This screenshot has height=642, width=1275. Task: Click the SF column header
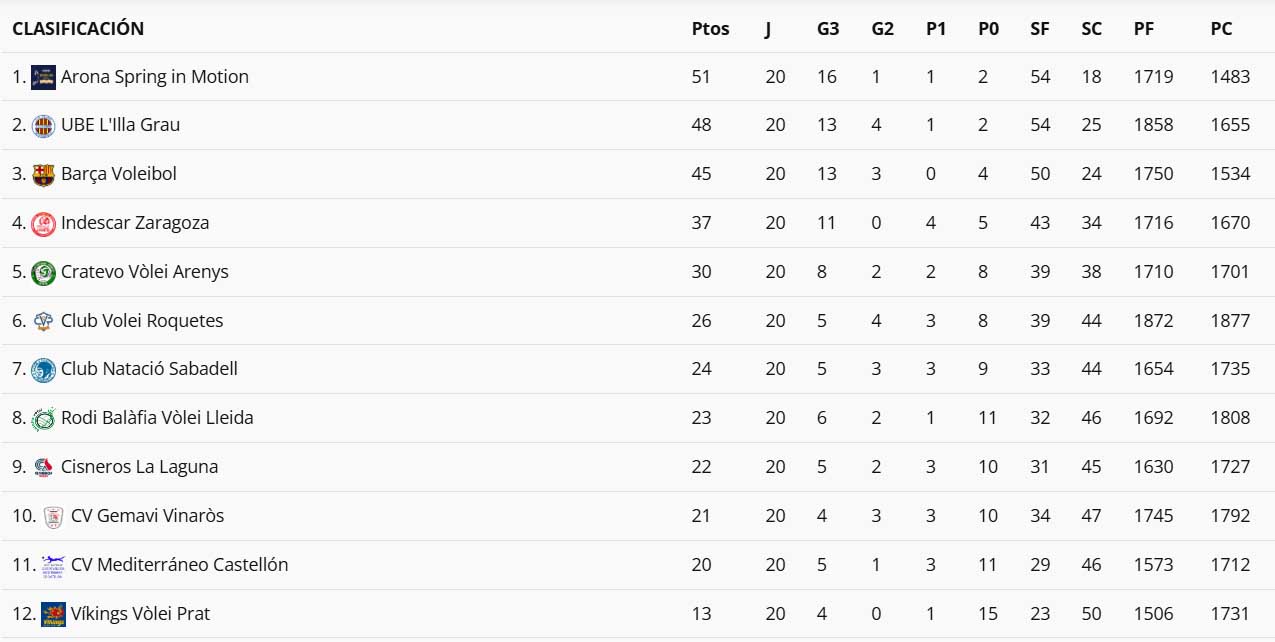pos(1040,29)
